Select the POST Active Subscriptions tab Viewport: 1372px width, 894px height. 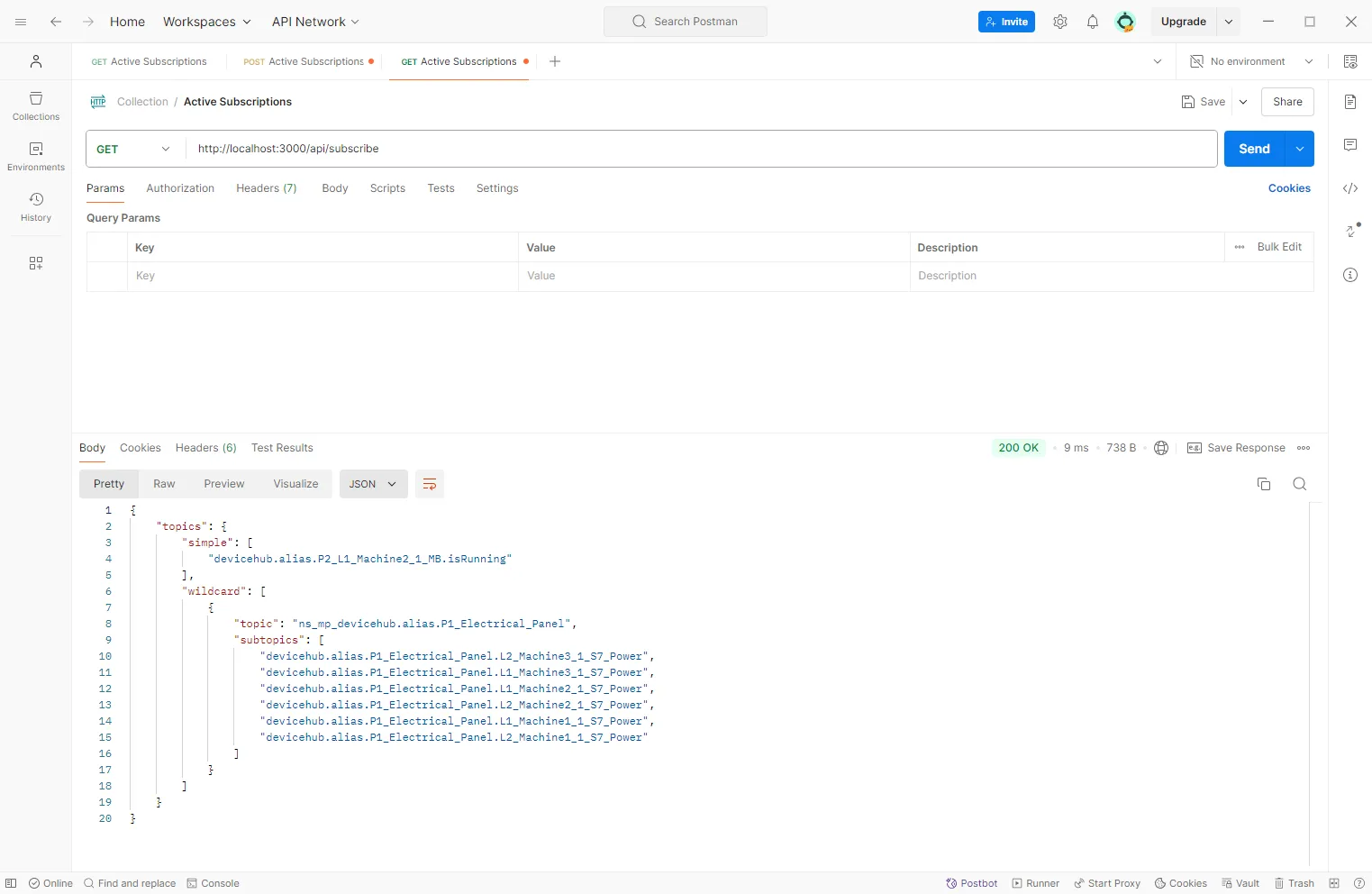pyautogui.click(x=308, y=61)
